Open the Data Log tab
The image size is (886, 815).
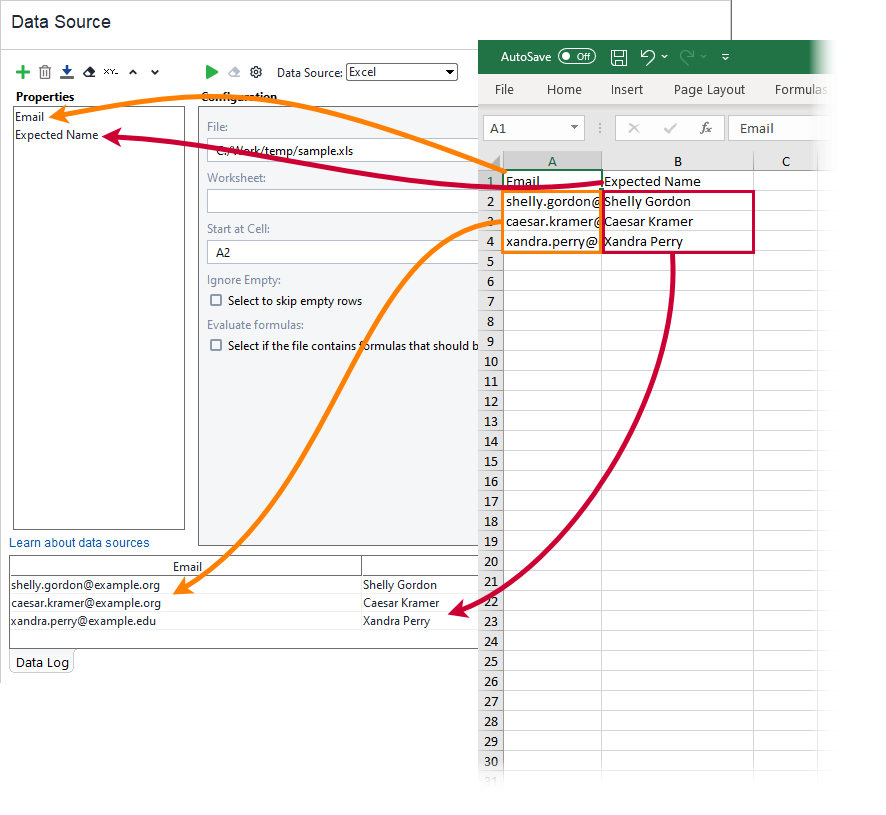[42, 662]
